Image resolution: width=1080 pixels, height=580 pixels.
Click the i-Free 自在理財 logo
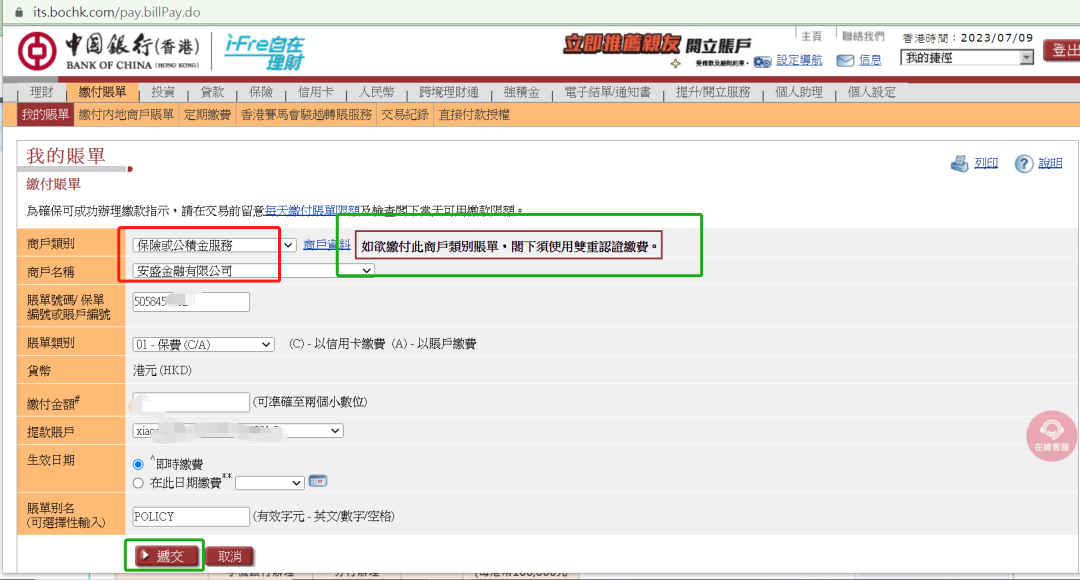(264, 52)
